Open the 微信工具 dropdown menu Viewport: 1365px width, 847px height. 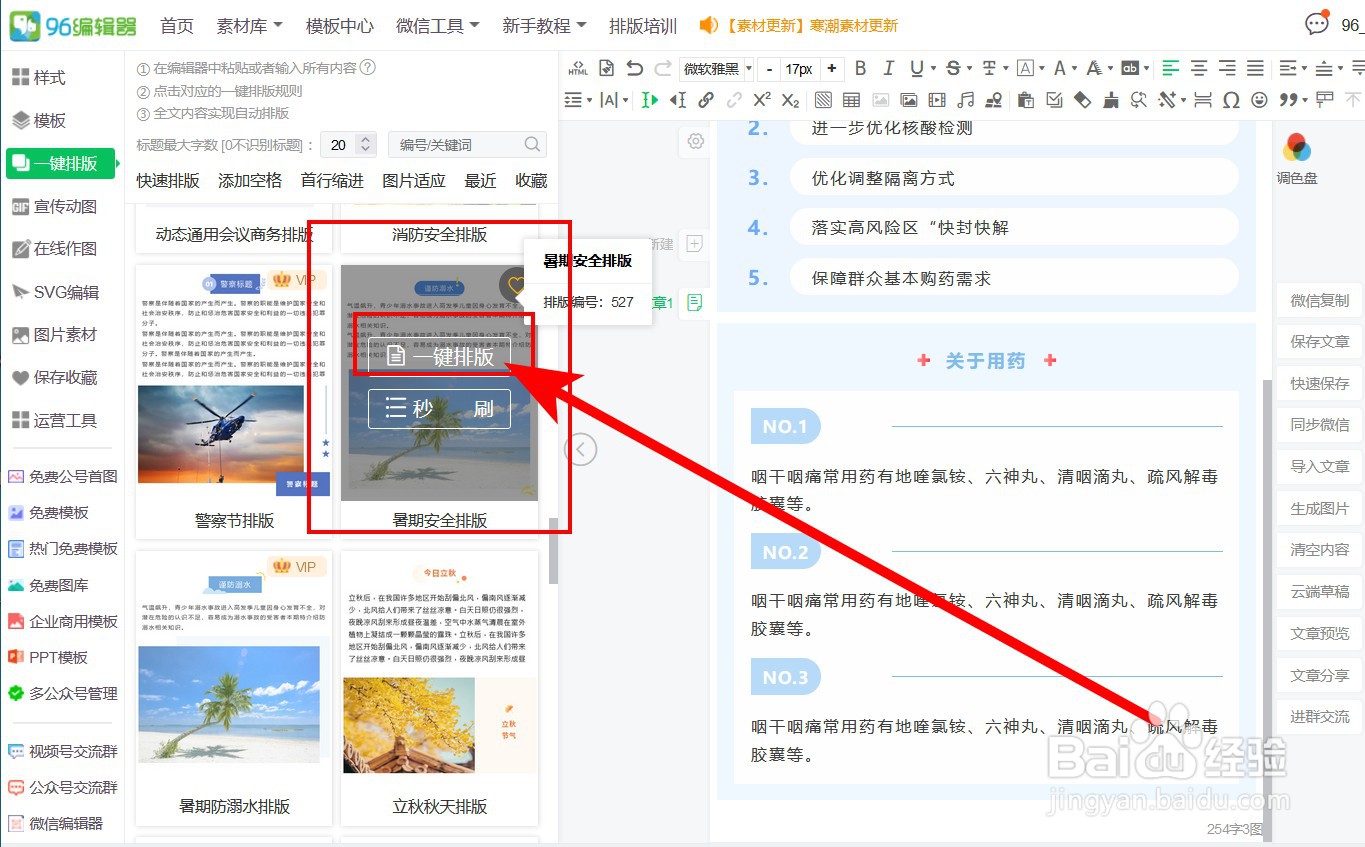click(437, 26)
